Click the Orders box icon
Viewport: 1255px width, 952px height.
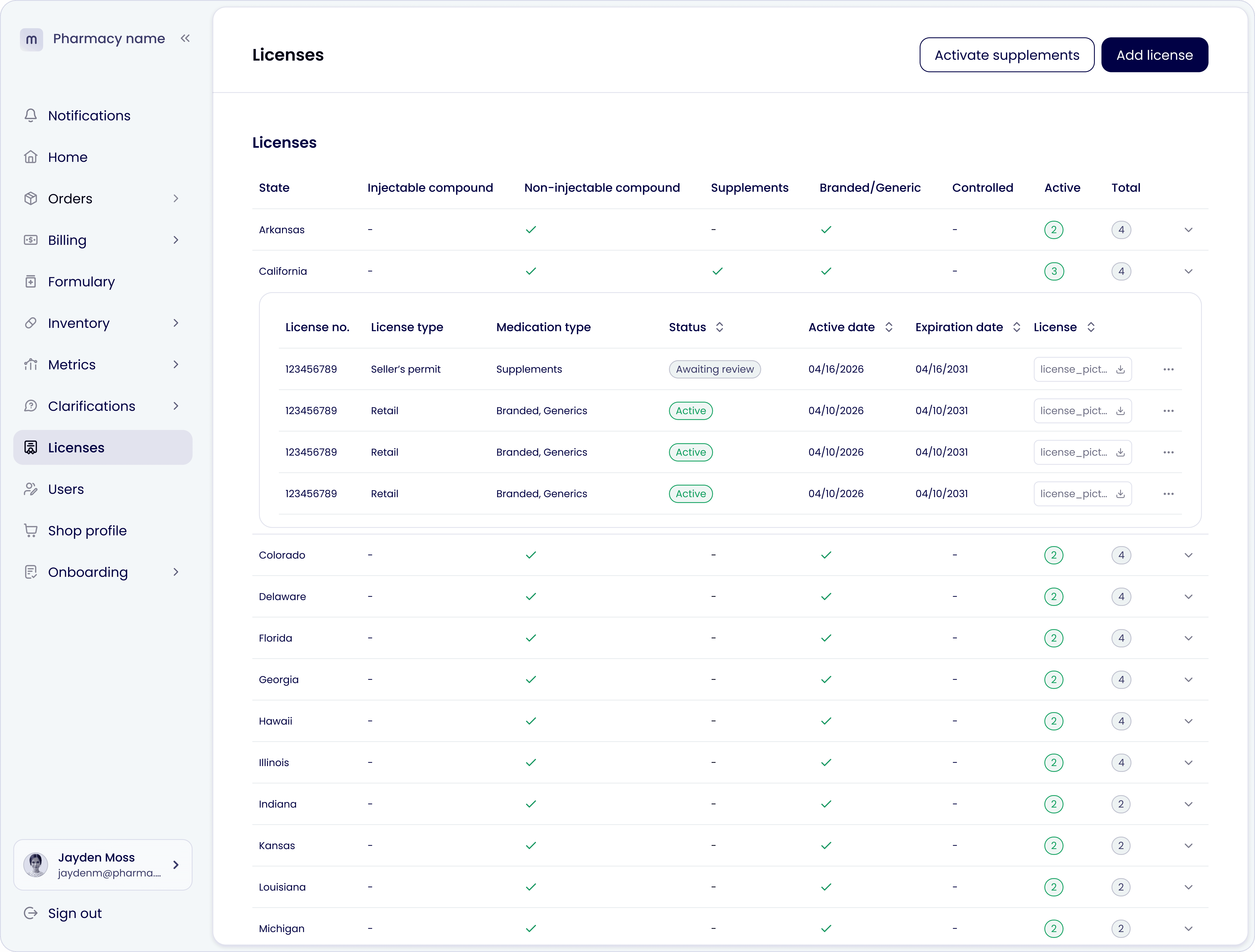pos(31,199)
